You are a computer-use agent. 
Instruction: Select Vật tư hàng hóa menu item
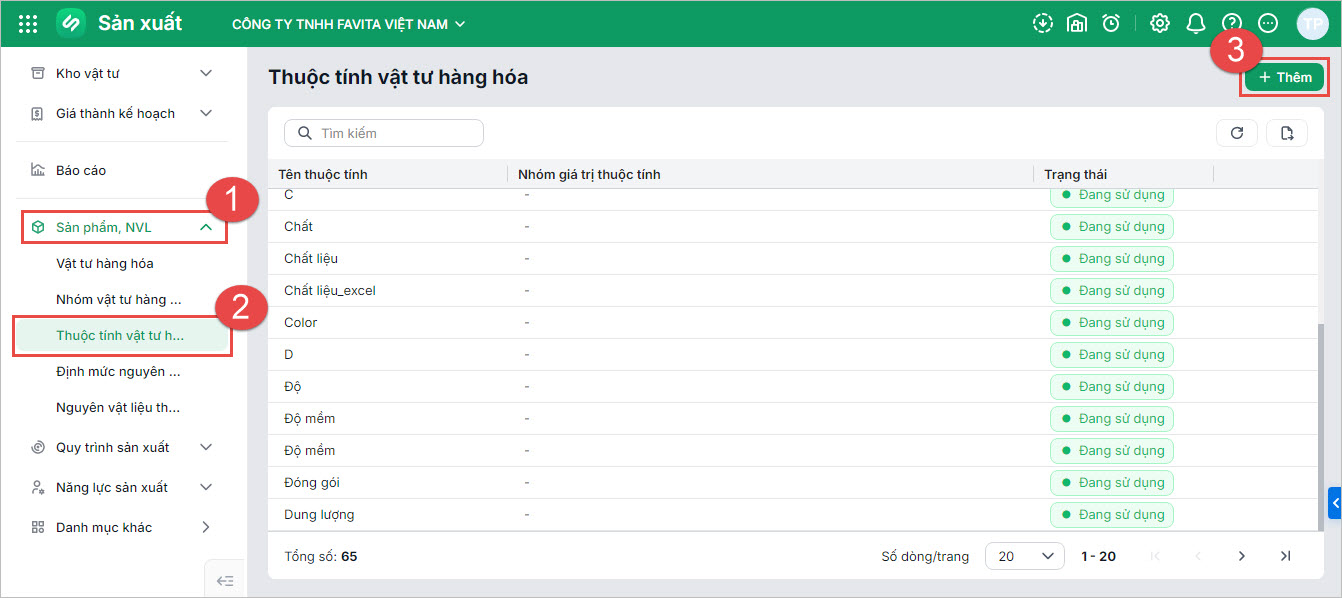click(x=105, y=263)
